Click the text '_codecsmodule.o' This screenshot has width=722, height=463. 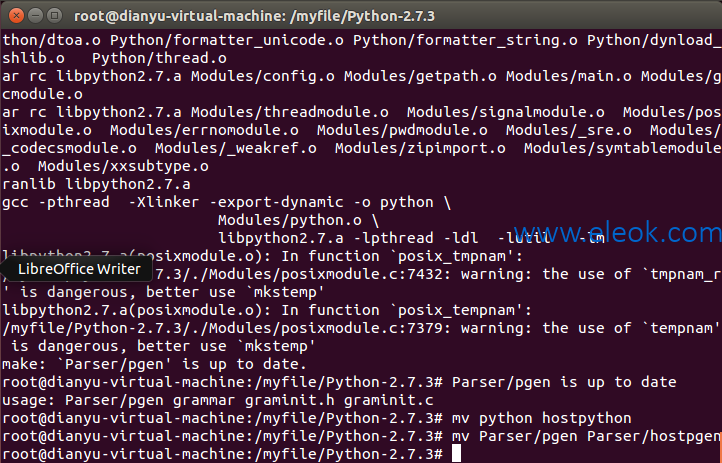[x=70, y=148]
